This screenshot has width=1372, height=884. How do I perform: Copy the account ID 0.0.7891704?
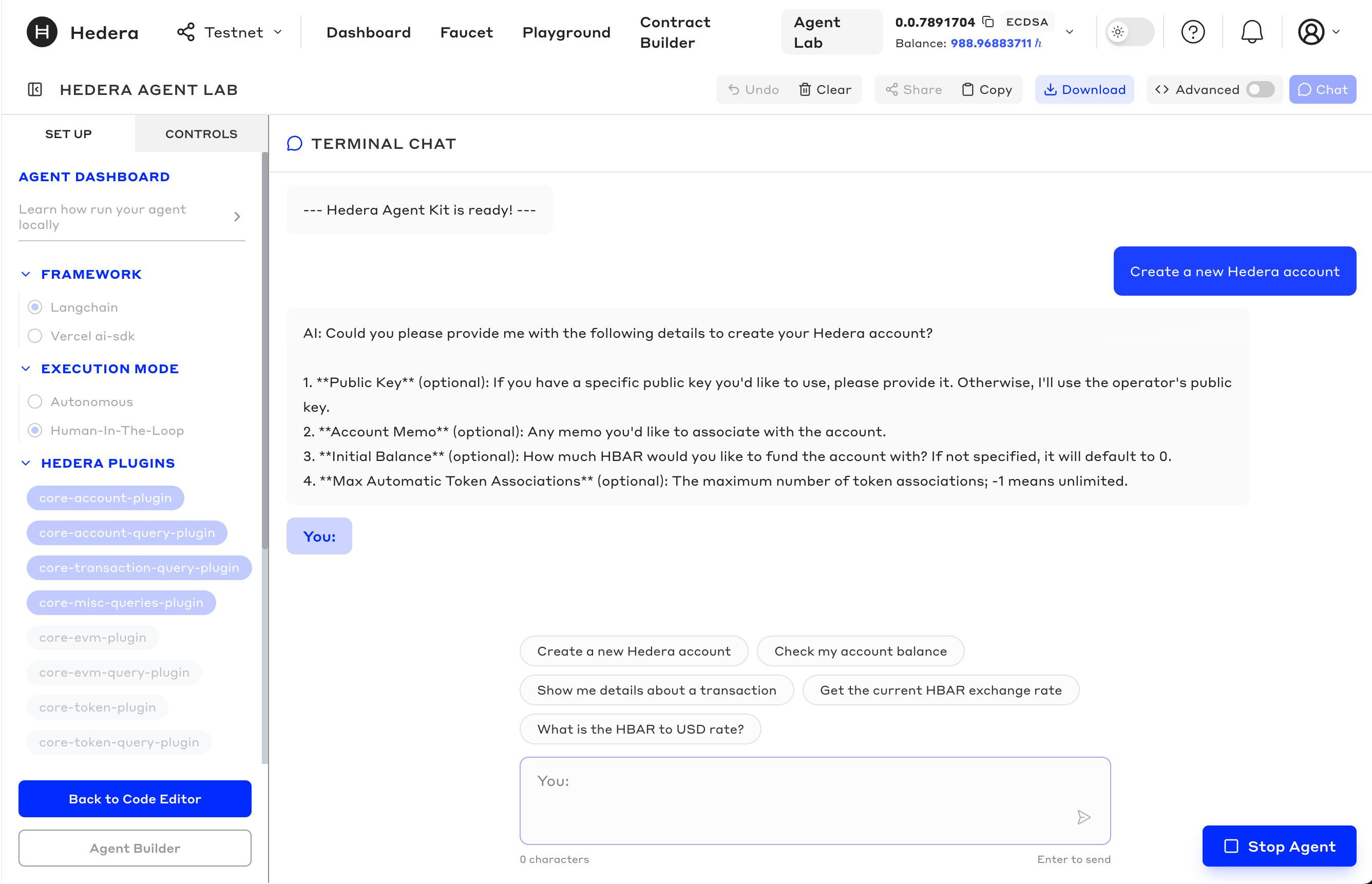point(988,22)
